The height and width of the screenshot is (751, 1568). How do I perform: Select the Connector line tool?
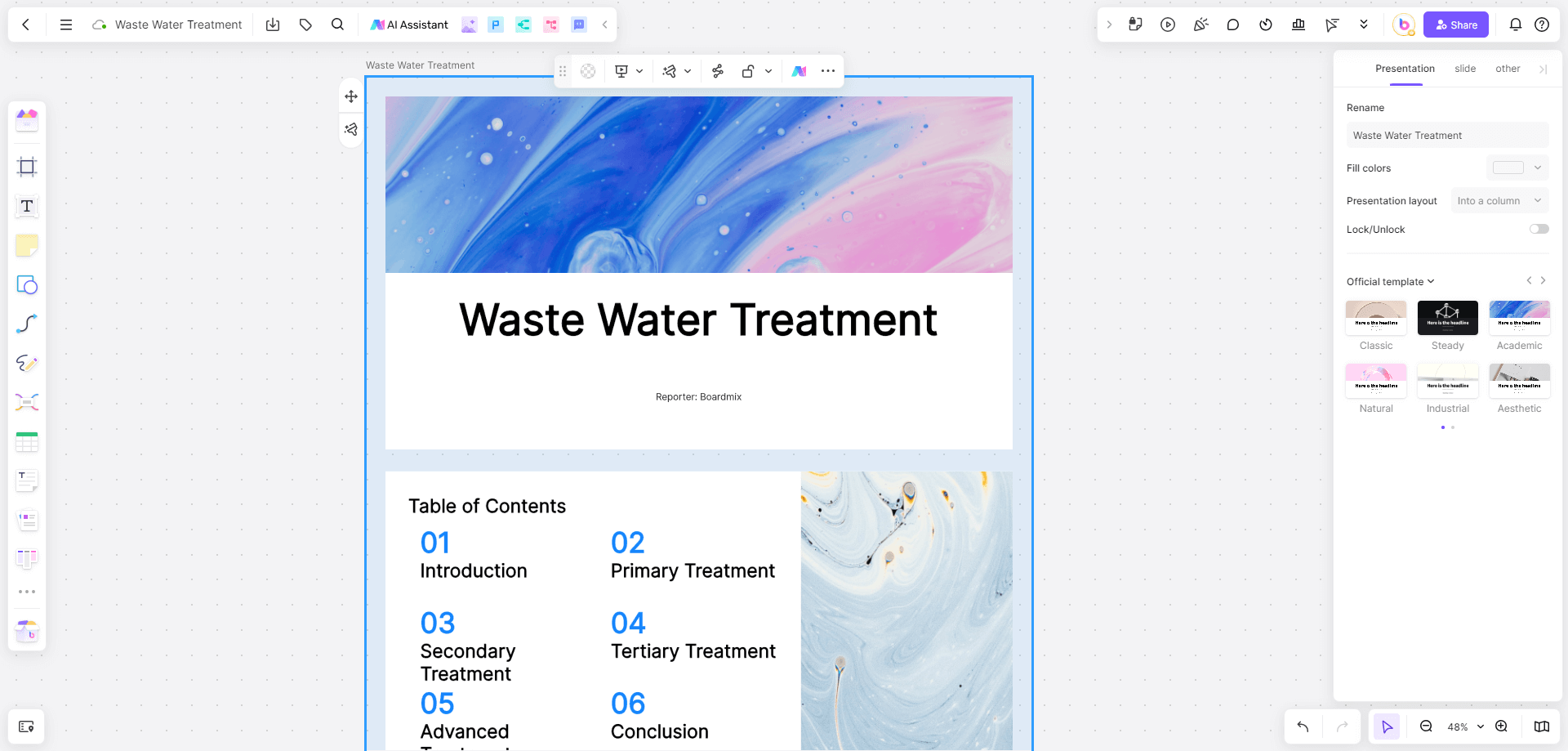click(27, 324)
